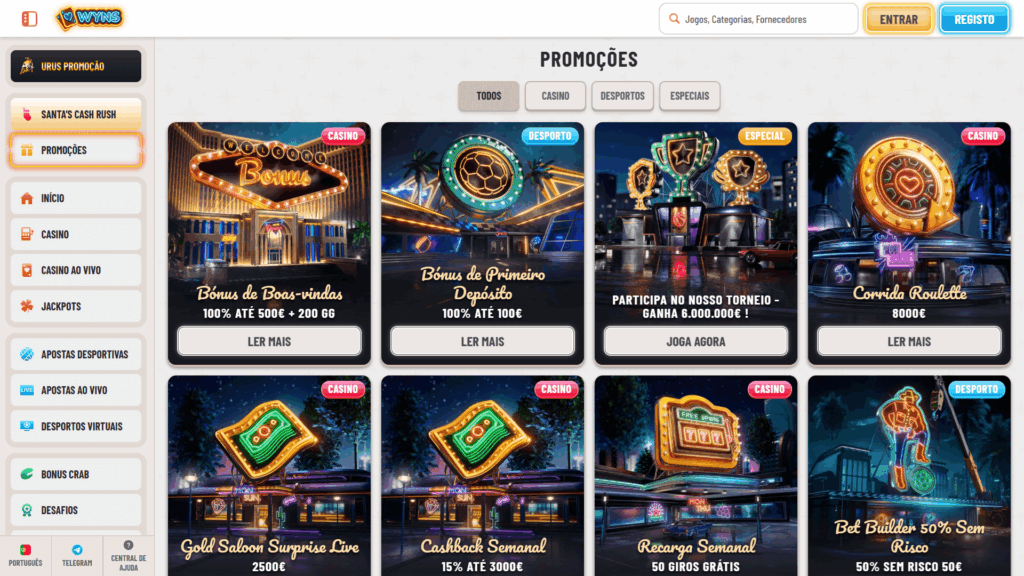The width and height of the screenshot is (1024, 576).
Task: Select the Desportos promotions tab
Action: [x=622, y=96]
